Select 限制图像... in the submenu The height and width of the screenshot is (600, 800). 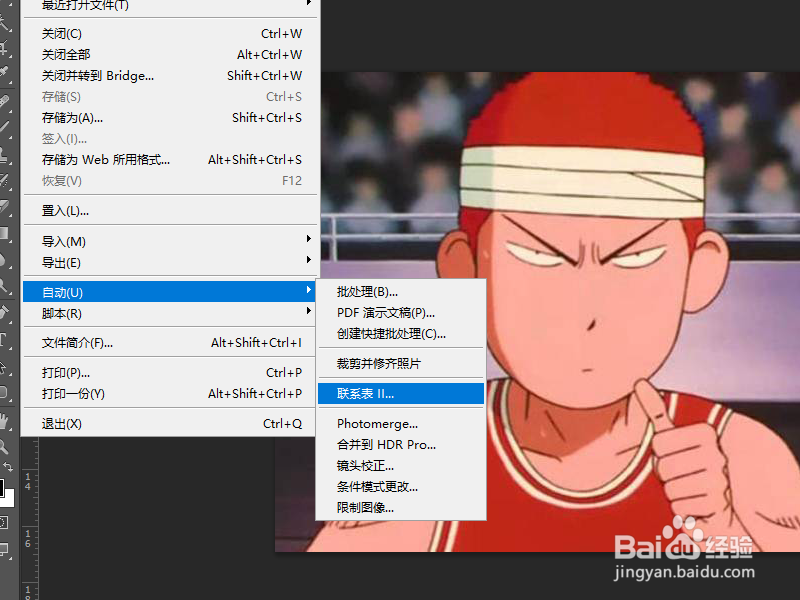[x=401, y=507]
